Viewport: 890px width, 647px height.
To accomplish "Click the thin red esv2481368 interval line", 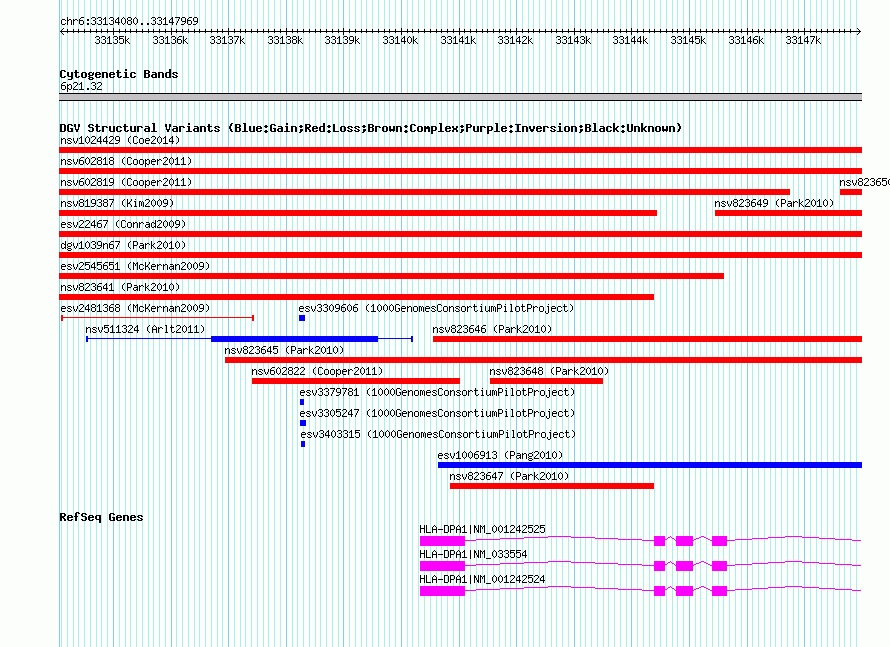I will pos(157,318).
